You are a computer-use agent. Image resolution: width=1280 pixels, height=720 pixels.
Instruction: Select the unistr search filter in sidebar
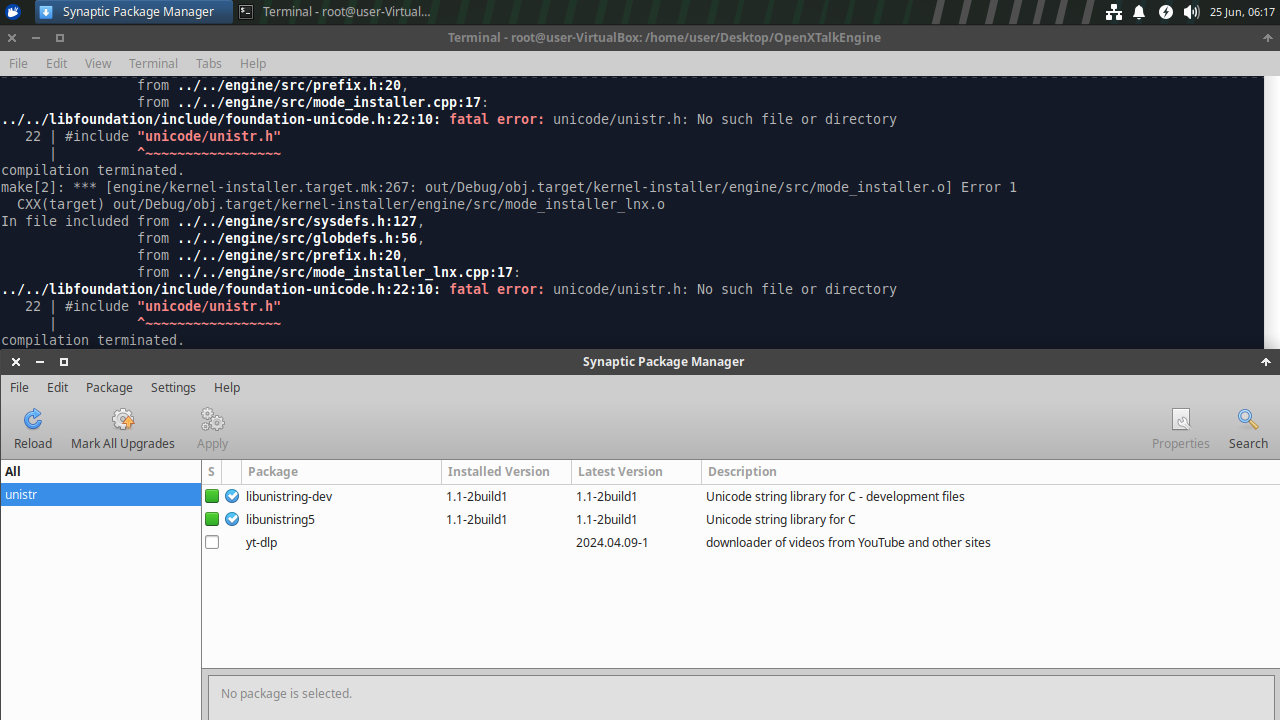pyautogui.click(x=100, y=494)
